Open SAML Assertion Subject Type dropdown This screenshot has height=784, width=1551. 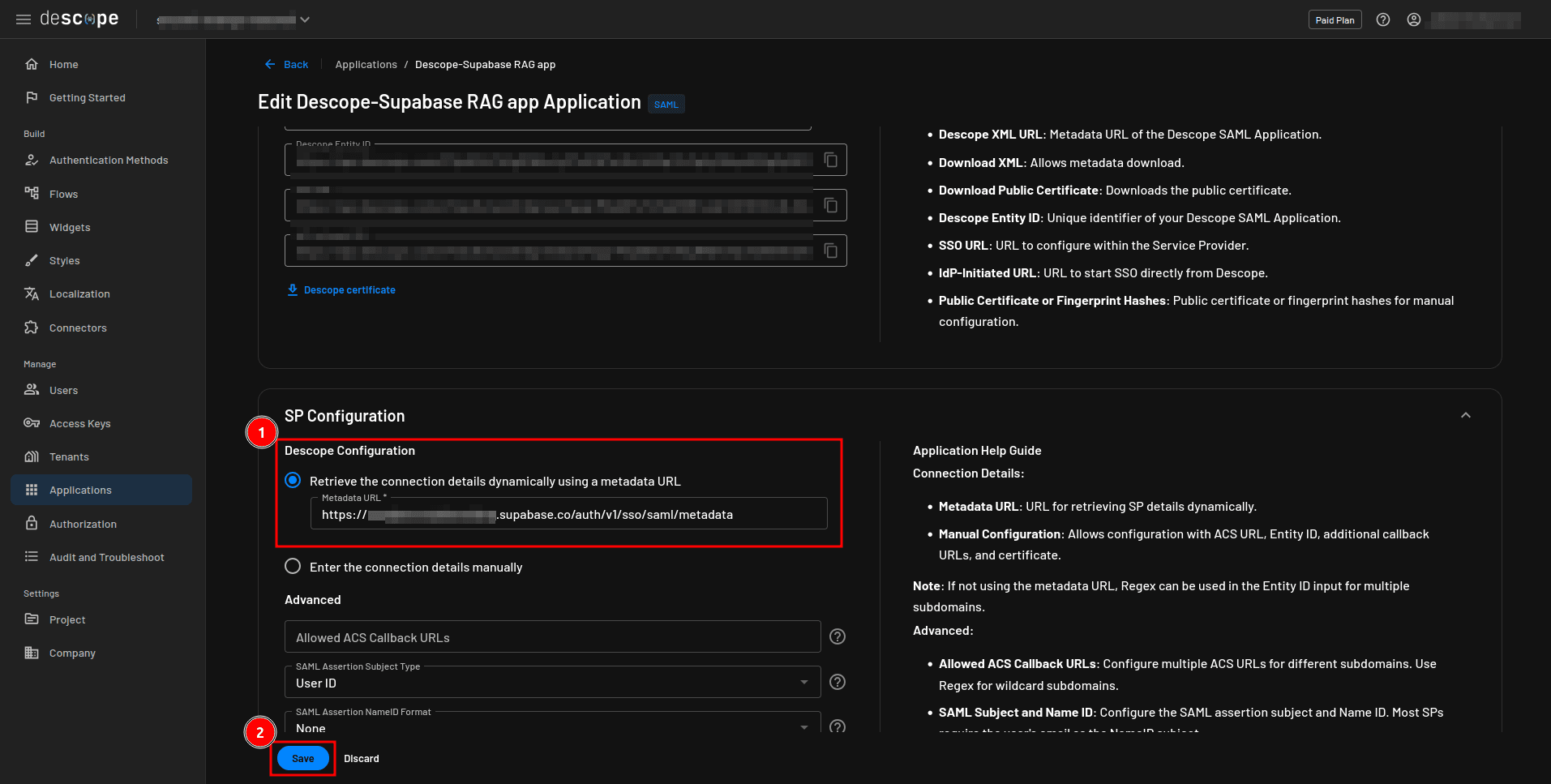(551, 683)
